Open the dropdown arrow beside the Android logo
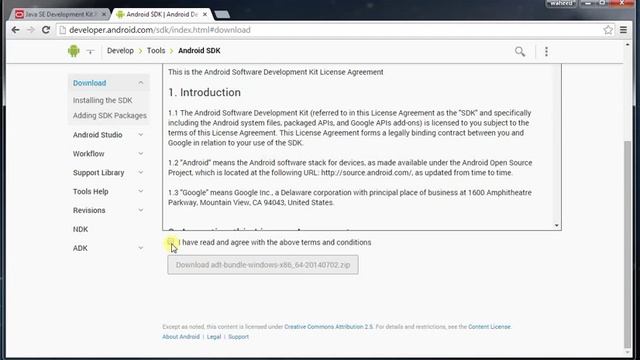 [90, 51]
